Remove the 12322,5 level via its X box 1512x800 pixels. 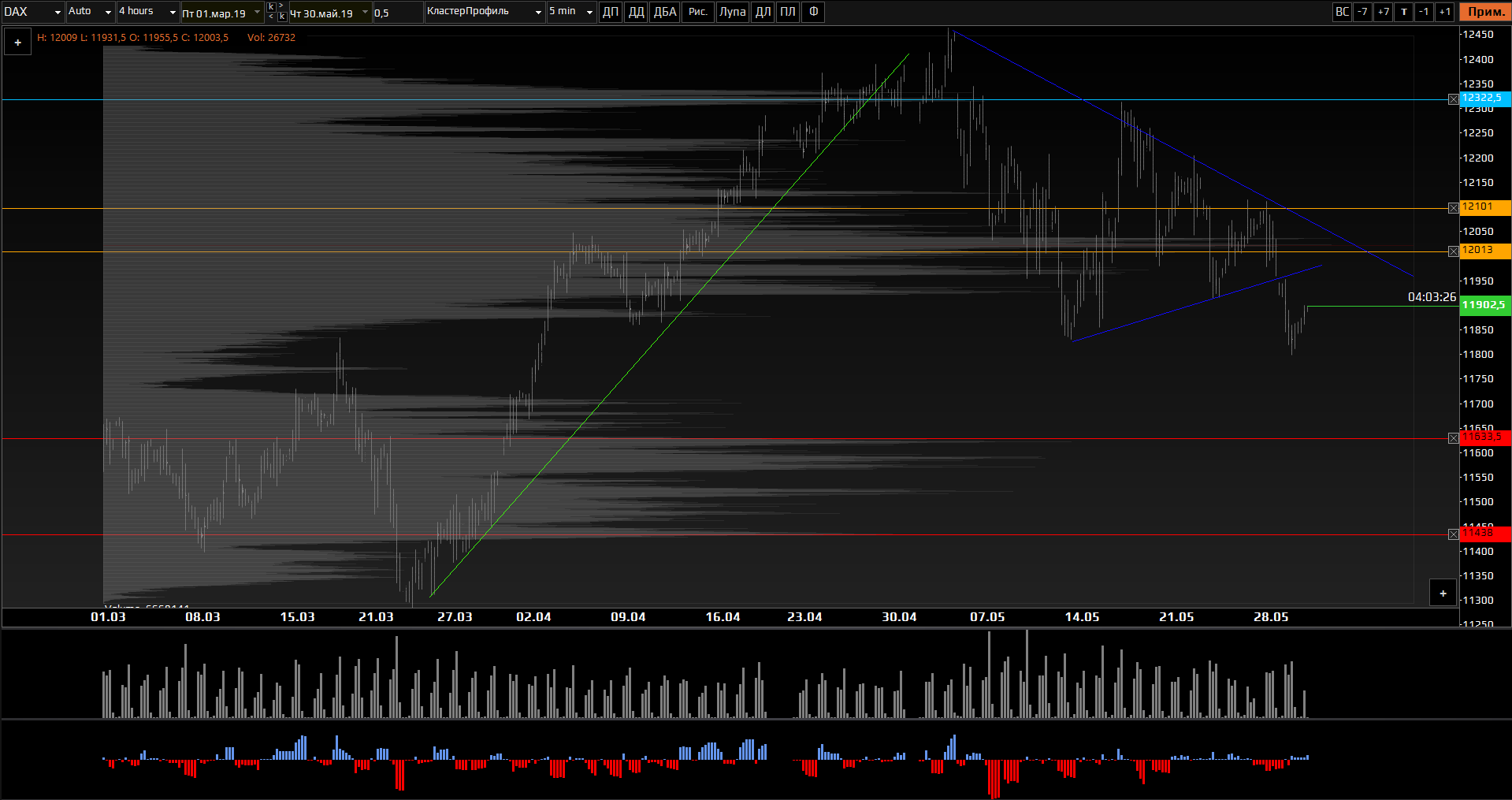point(1454,99)
